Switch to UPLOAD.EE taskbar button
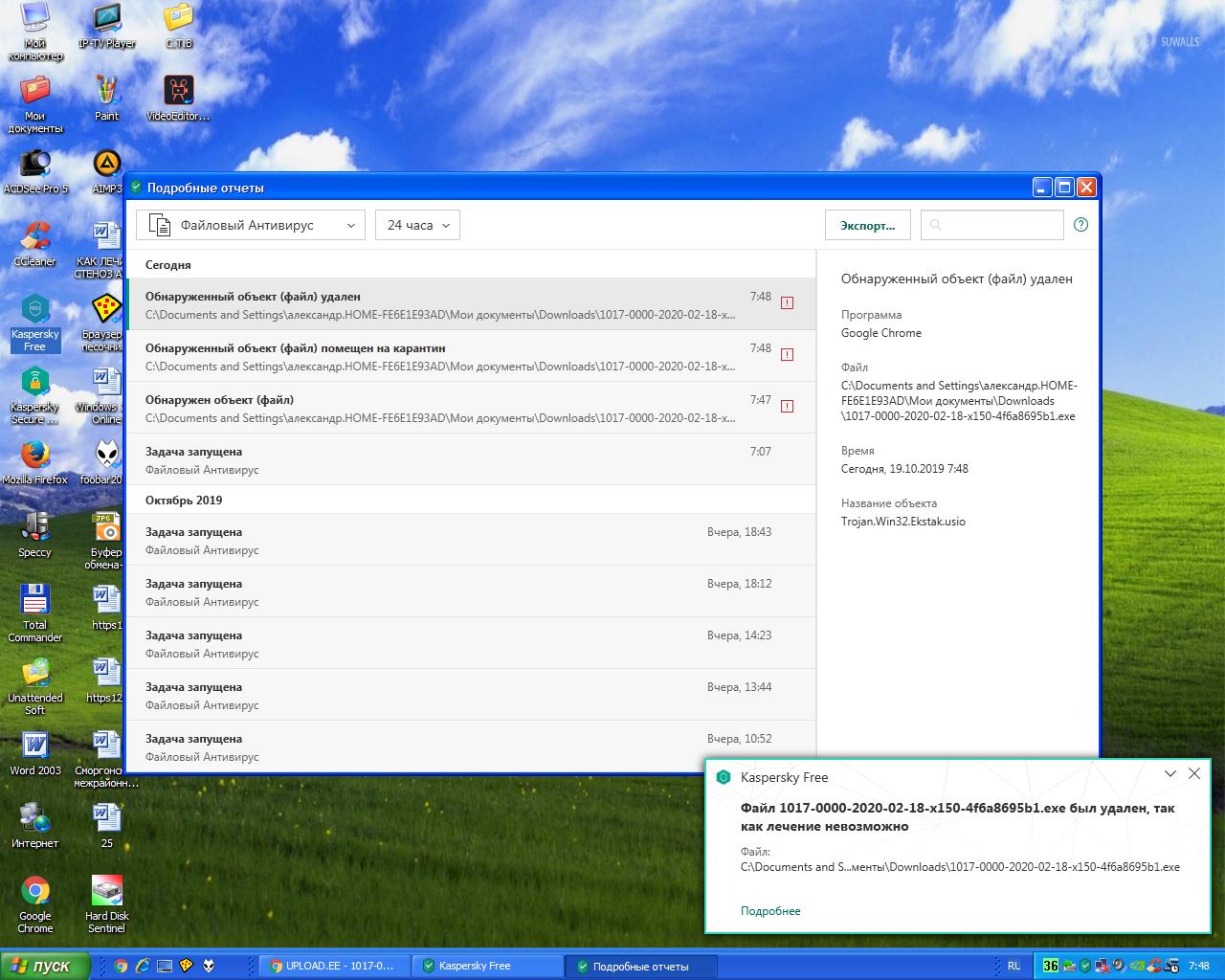This screenshot has width=1225, height=980. click(334, 966)
